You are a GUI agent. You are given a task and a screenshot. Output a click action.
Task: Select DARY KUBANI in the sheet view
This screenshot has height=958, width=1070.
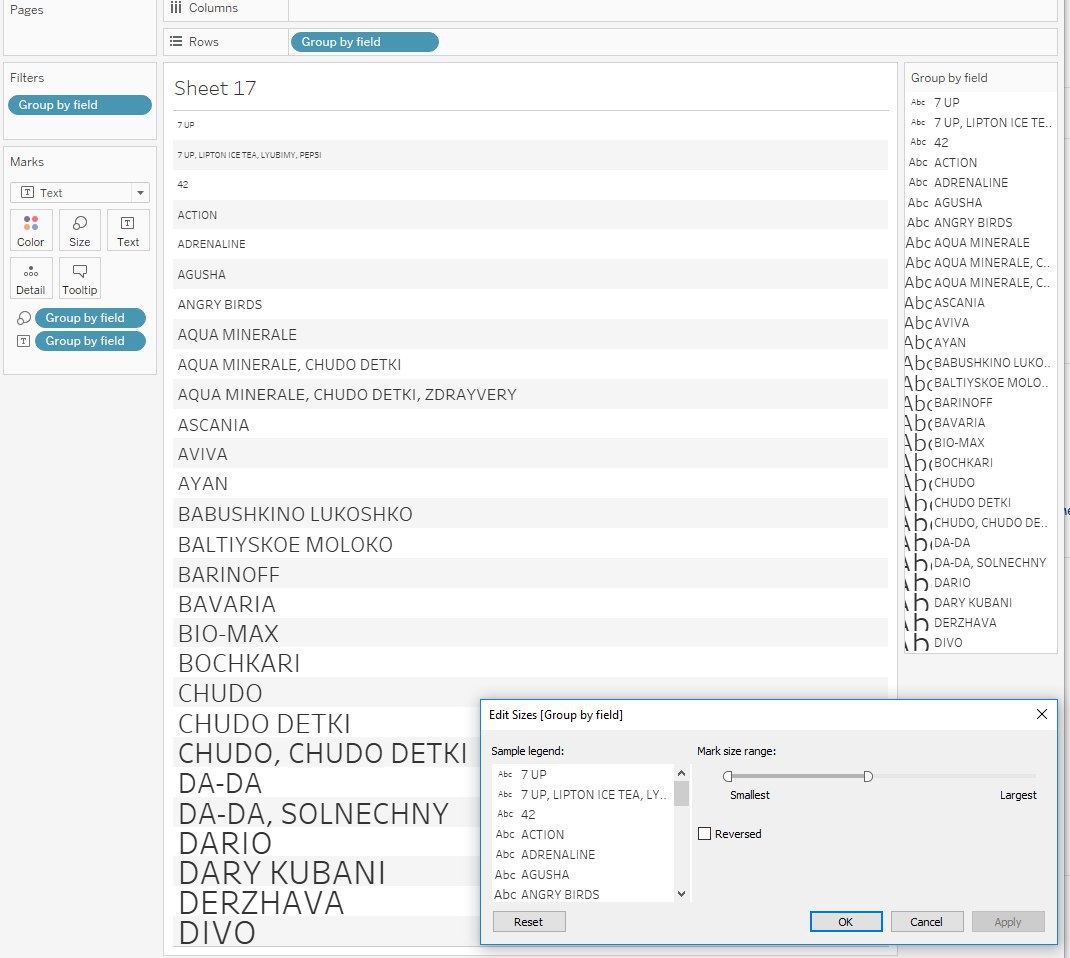(282, 873)
